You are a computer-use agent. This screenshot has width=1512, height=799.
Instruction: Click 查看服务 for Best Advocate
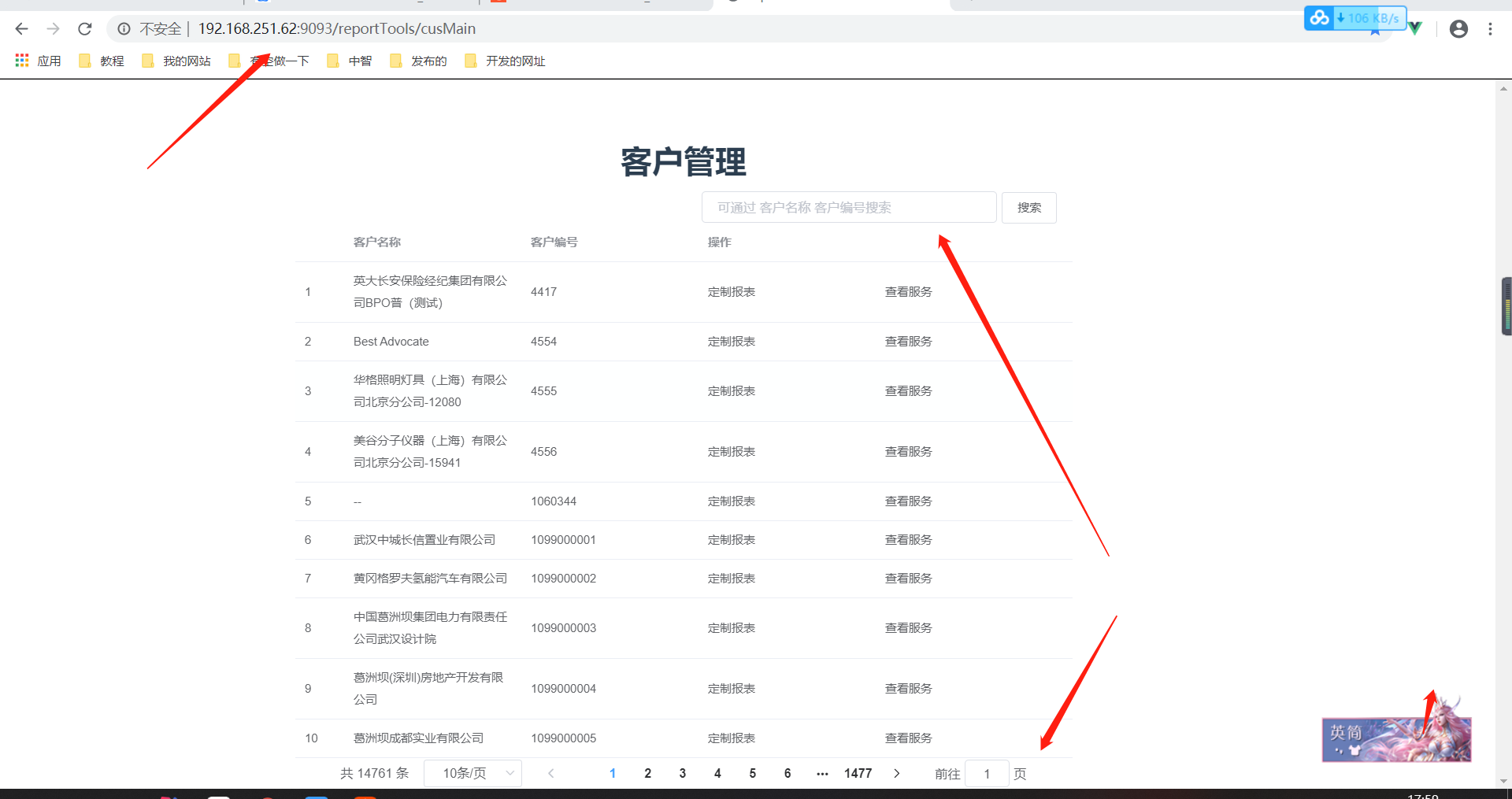pos(909,342)
